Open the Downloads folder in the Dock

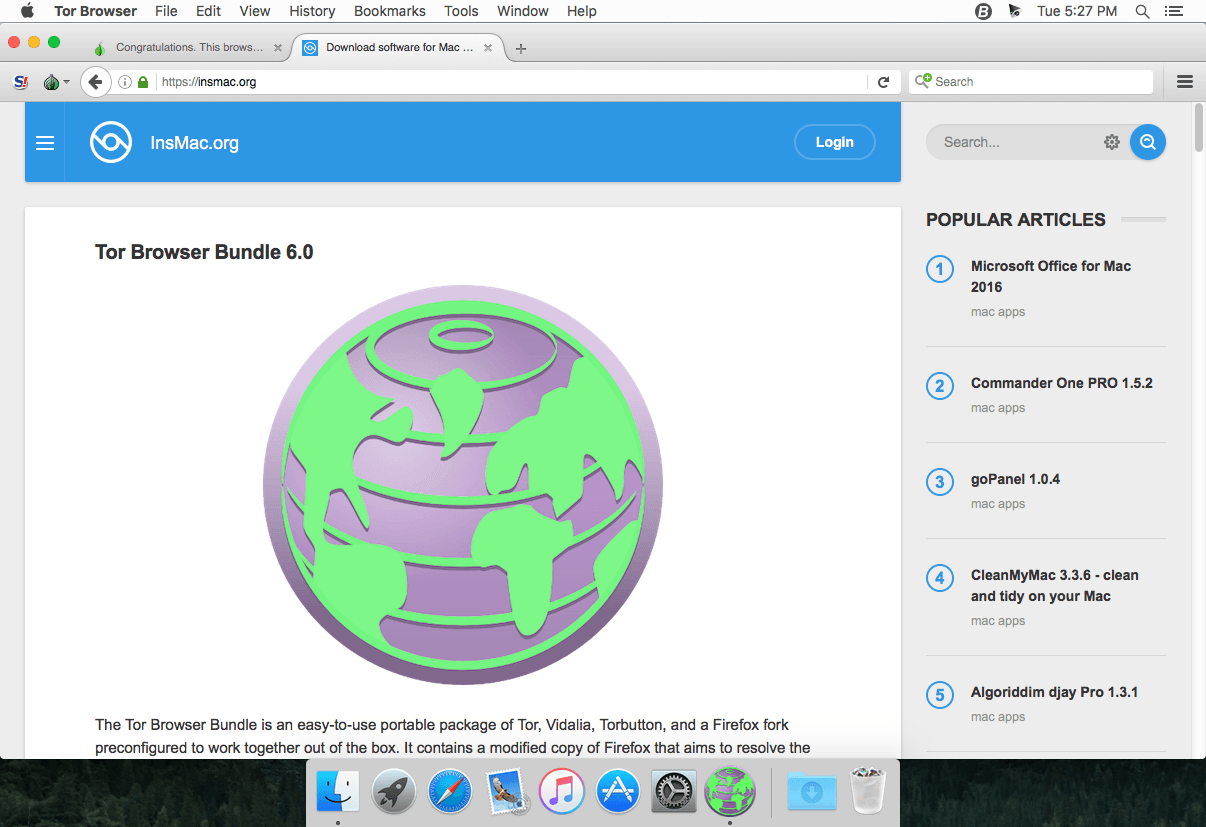(x=811, y=792)
